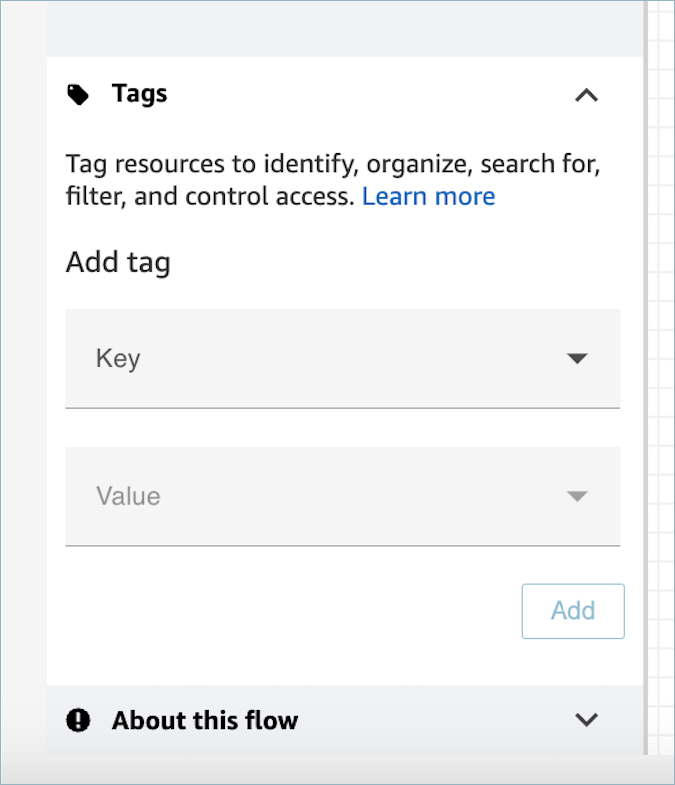Collapse the Tags section using its chevron

(x=587, y=95)
